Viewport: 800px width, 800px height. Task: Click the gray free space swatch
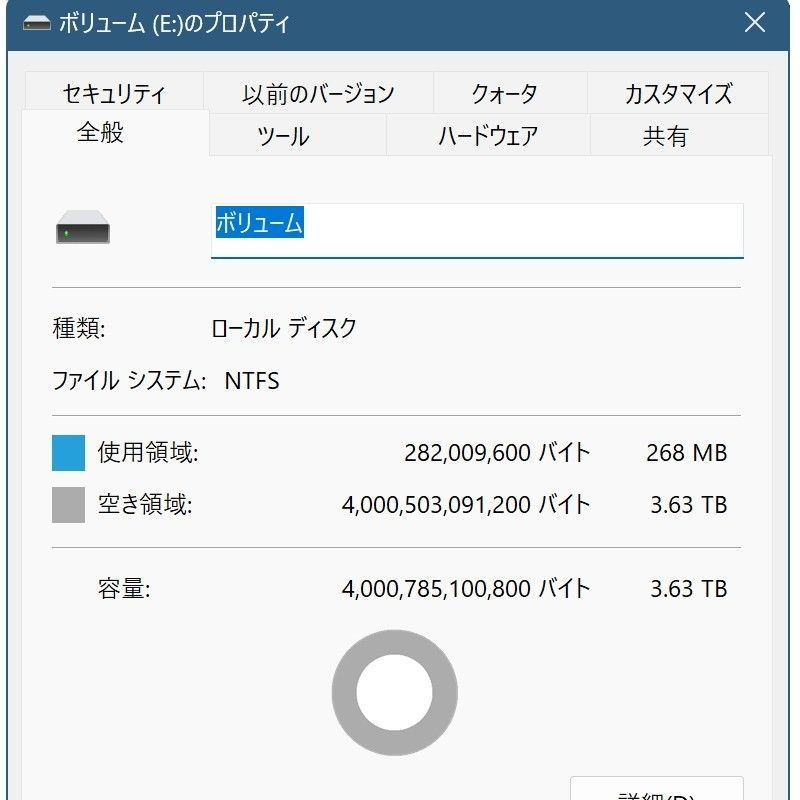pyautogui.click(x=68, y=505)
